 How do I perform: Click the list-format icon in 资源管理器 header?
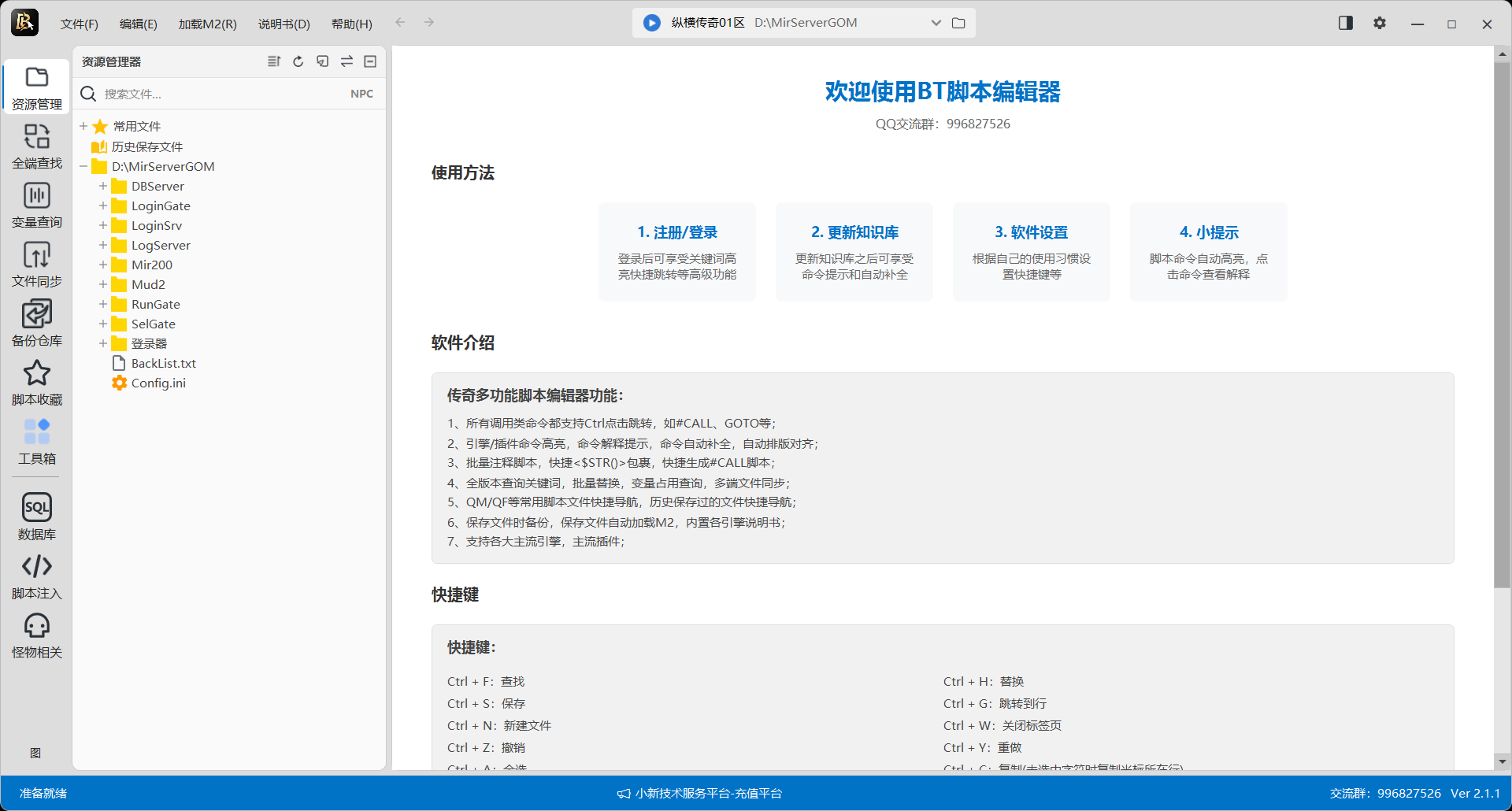[274, 61]
